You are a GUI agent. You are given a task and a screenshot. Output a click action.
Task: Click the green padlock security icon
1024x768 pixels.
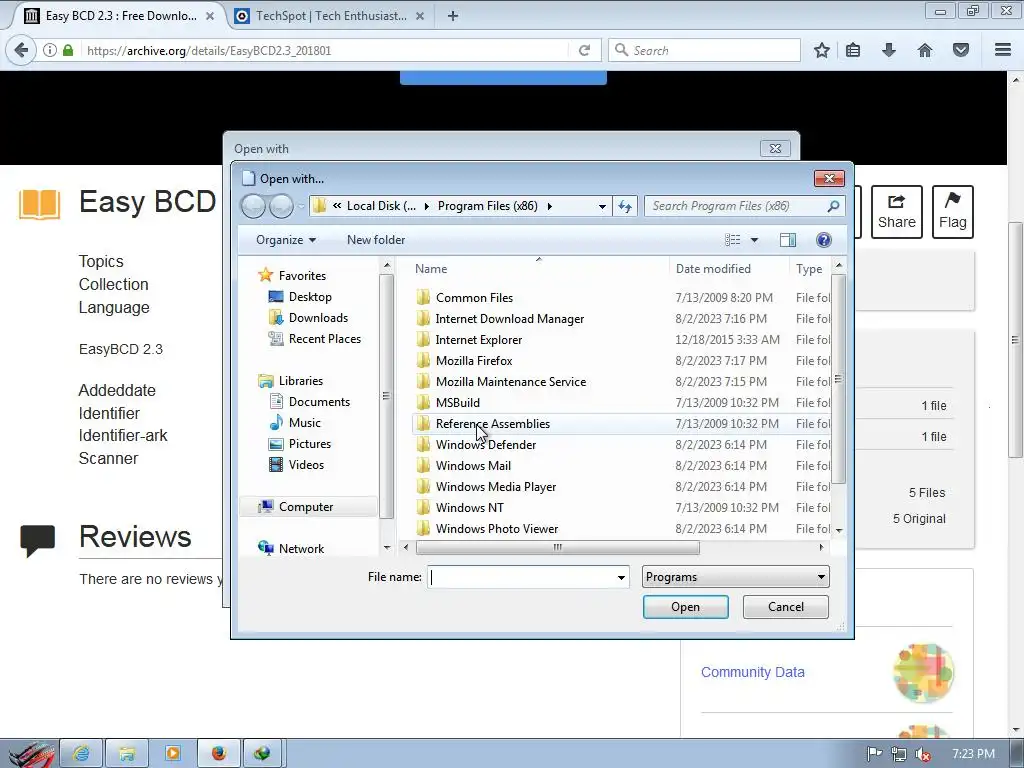pyautogui.click(x=68, y=50)
